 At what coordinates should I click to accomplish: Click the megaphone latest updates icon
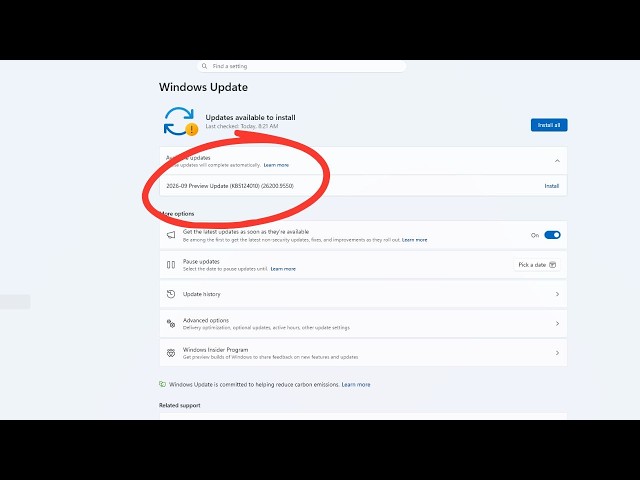click(171, 235)
